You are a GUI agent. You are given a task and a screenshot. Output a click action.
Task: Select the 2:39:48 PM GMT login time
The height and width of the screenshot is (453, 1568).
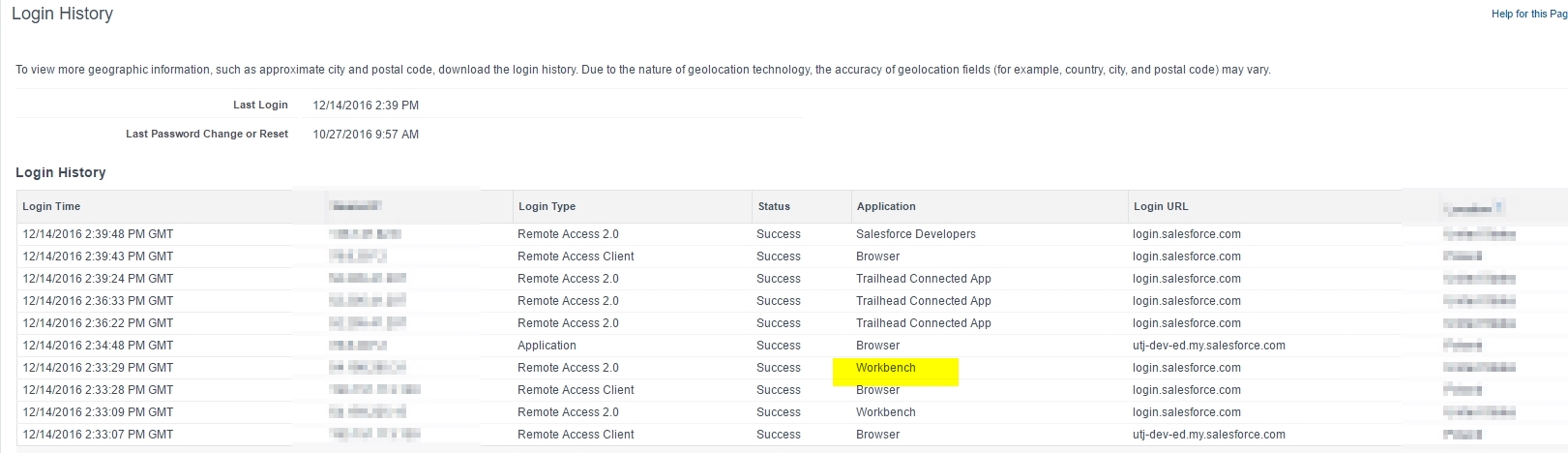pos(98,234)
